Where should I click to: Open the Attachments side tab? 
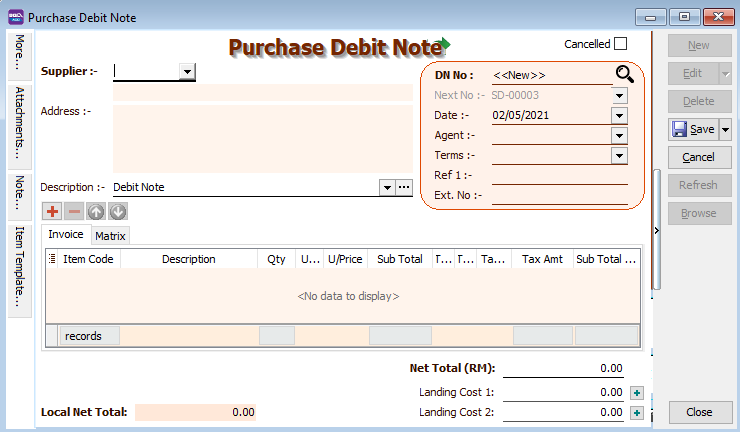click(19, 123)
